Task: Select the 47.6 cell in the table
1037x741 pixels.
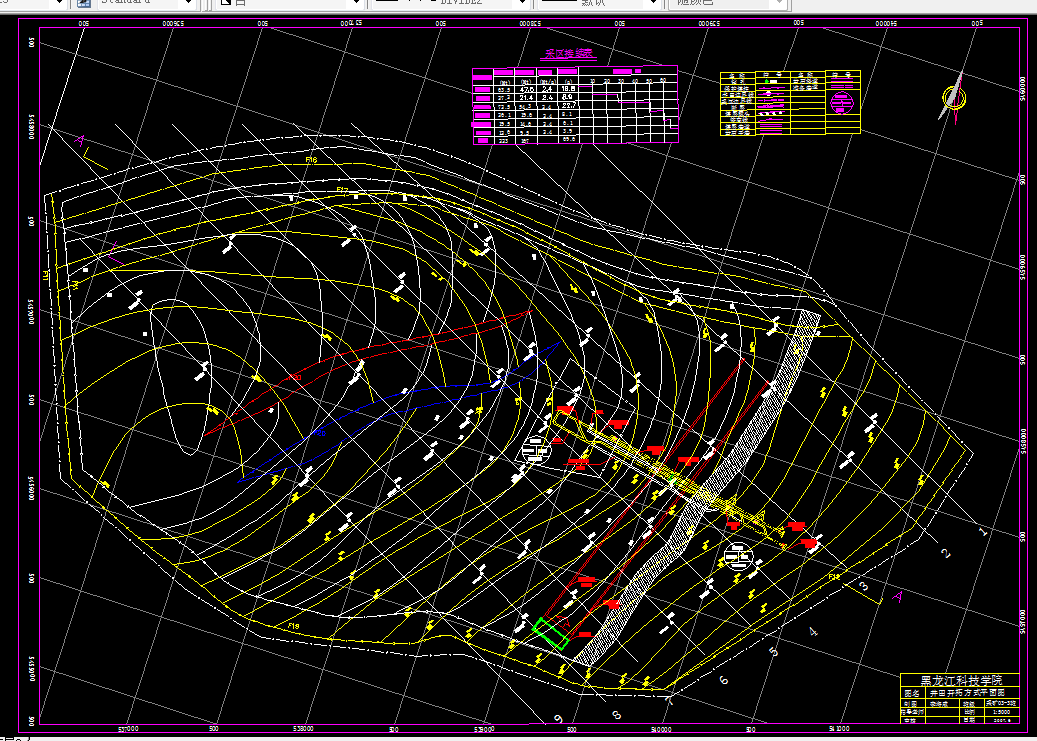Action: (x=526, y=89)
